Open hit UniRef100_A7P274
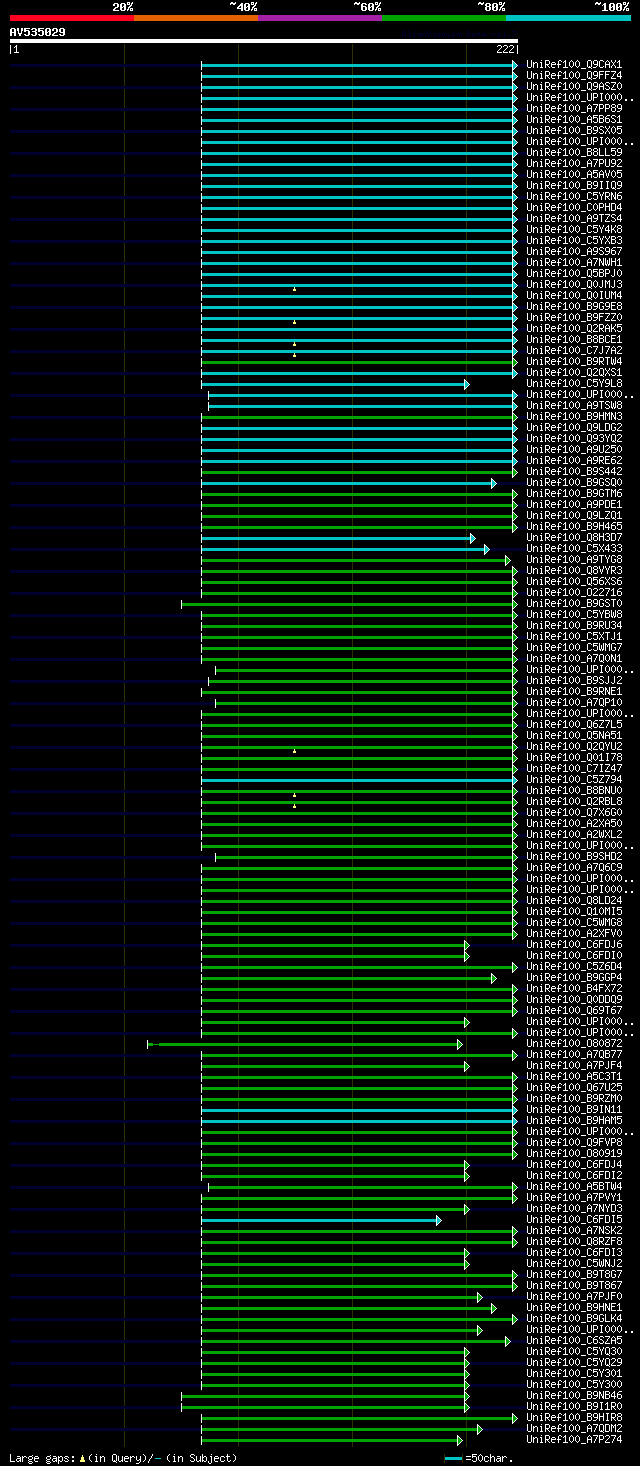 (x=574, y=1439)
